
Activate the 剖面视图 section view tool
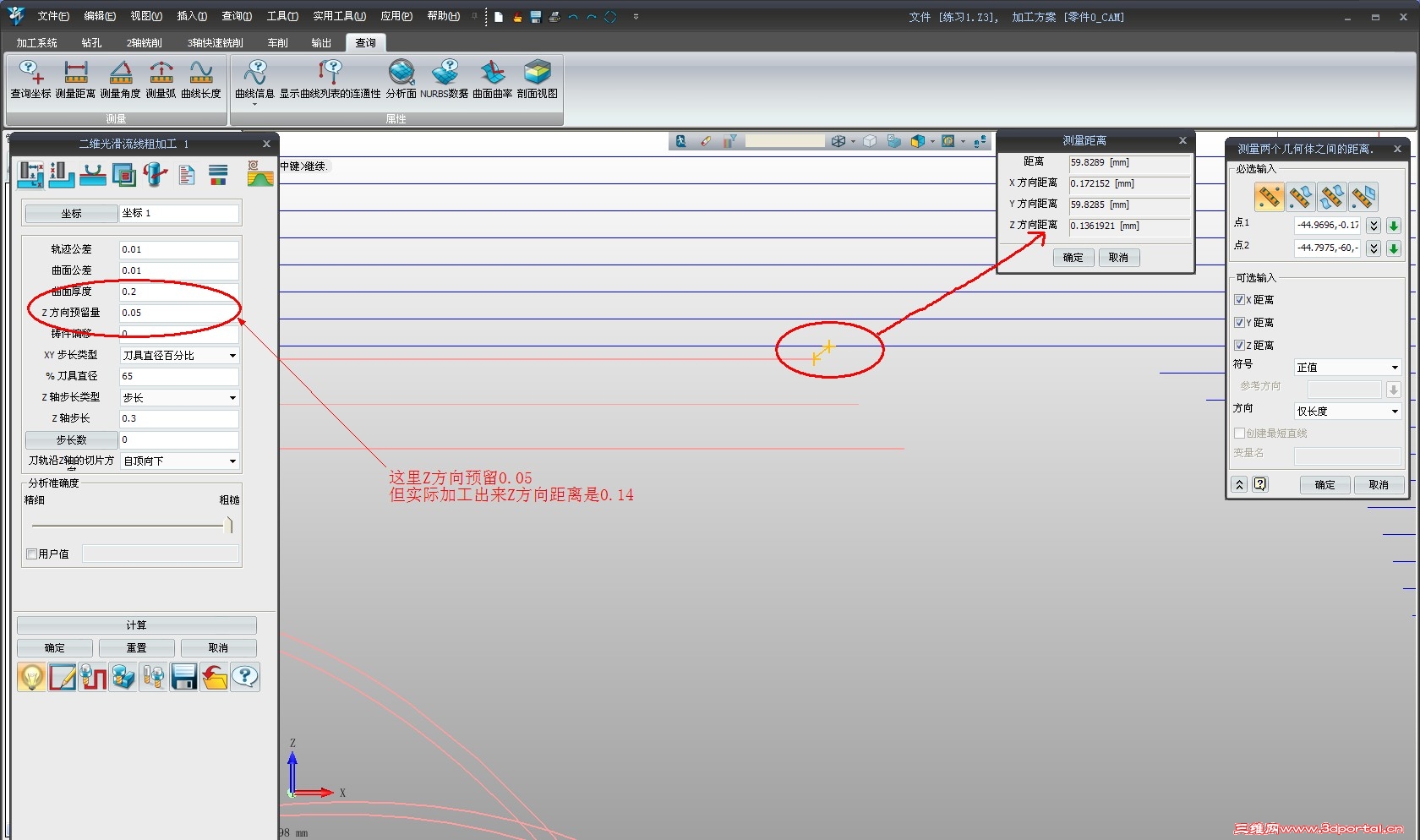click(538, 79)
